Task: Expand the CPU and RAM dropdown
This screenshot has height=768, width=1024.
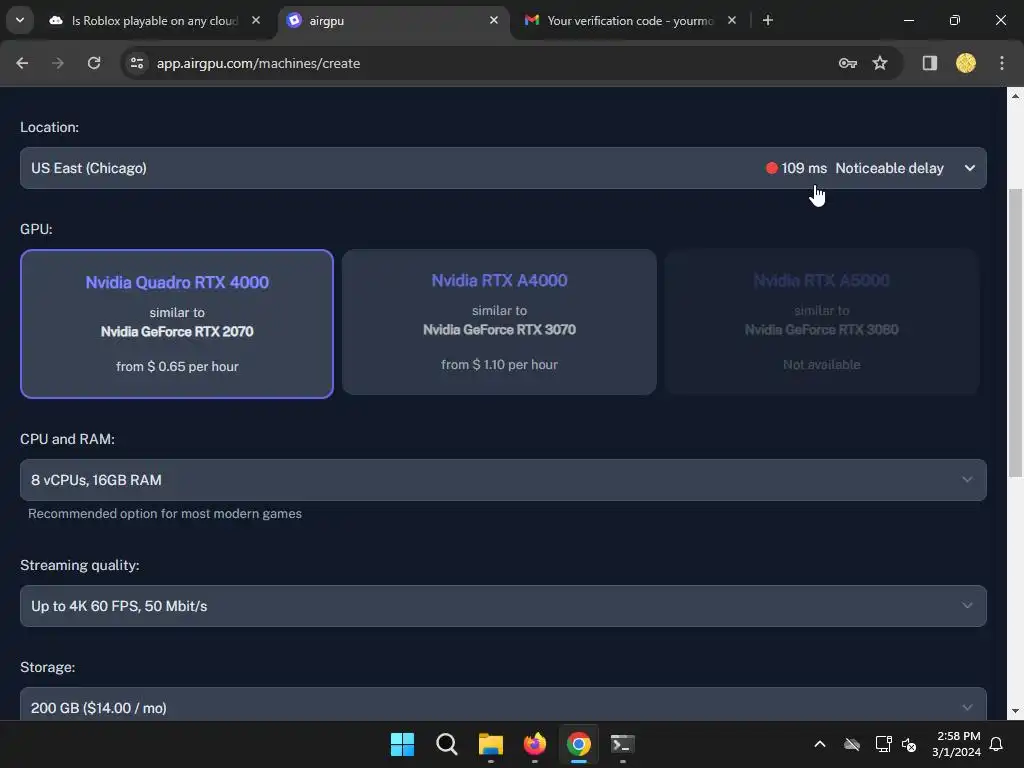Action: tap(503, 480)
